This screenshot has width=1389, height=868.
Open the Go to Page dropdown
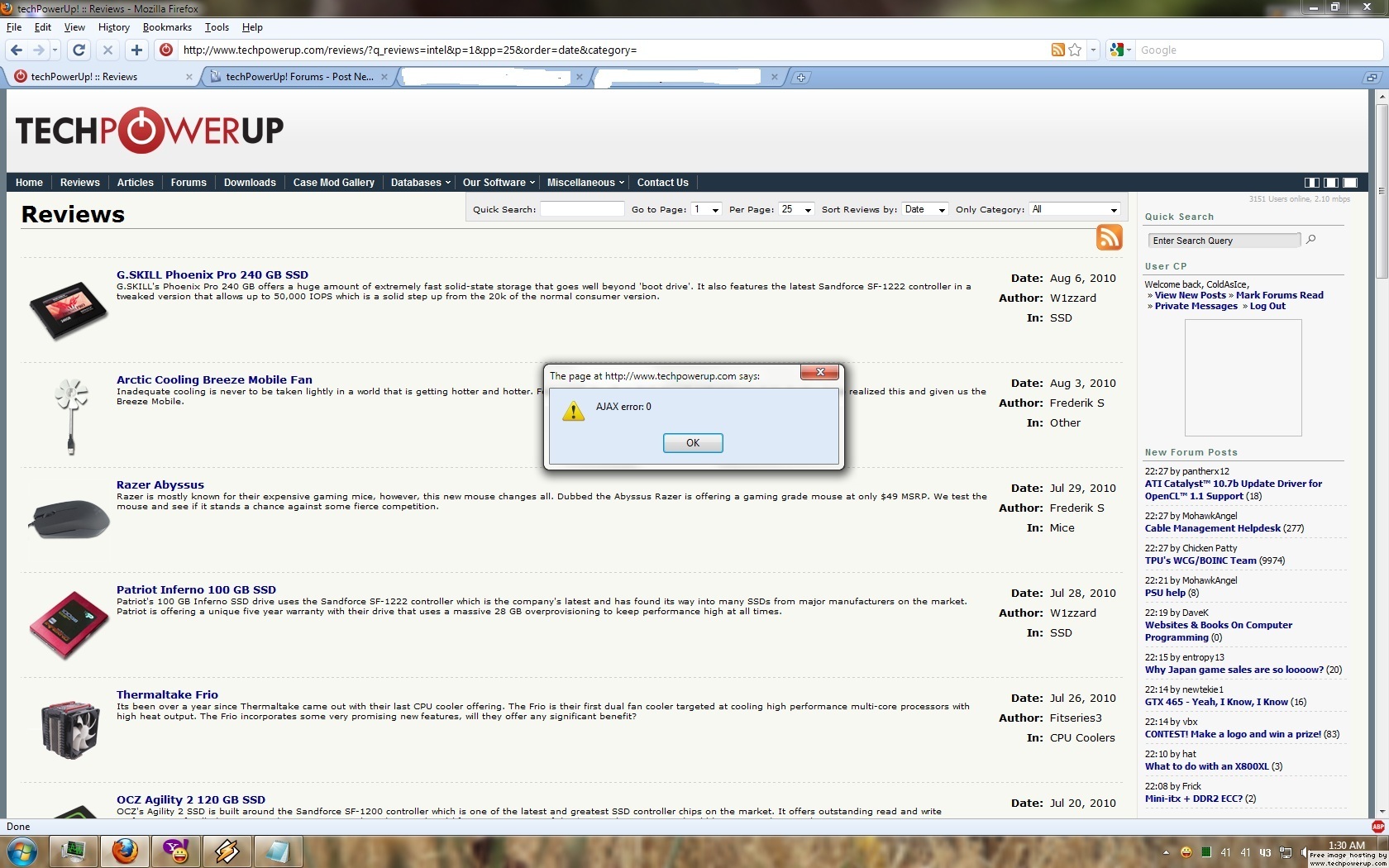[x=706, y=209]
